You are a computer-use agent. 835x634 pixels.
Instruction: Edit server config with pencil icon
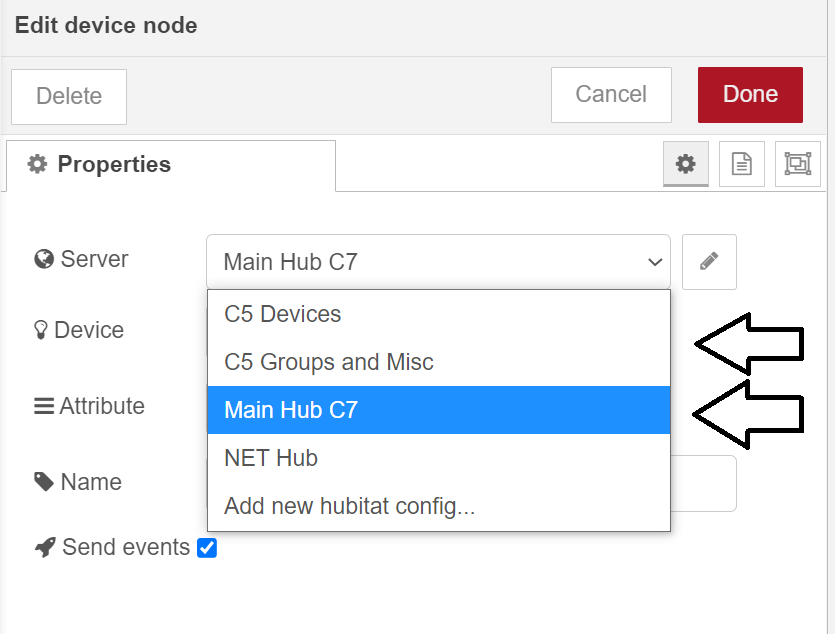pos(709,262)
